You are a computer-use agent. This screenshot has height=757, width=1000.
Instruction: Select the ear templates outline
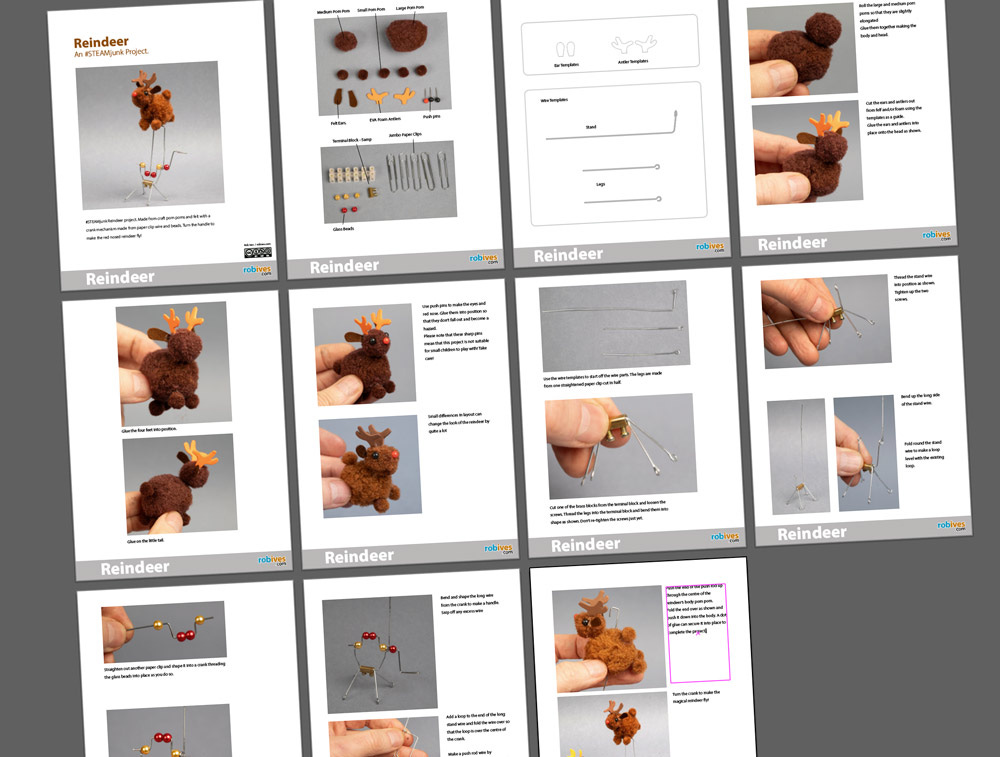click(x=566, y=50)
